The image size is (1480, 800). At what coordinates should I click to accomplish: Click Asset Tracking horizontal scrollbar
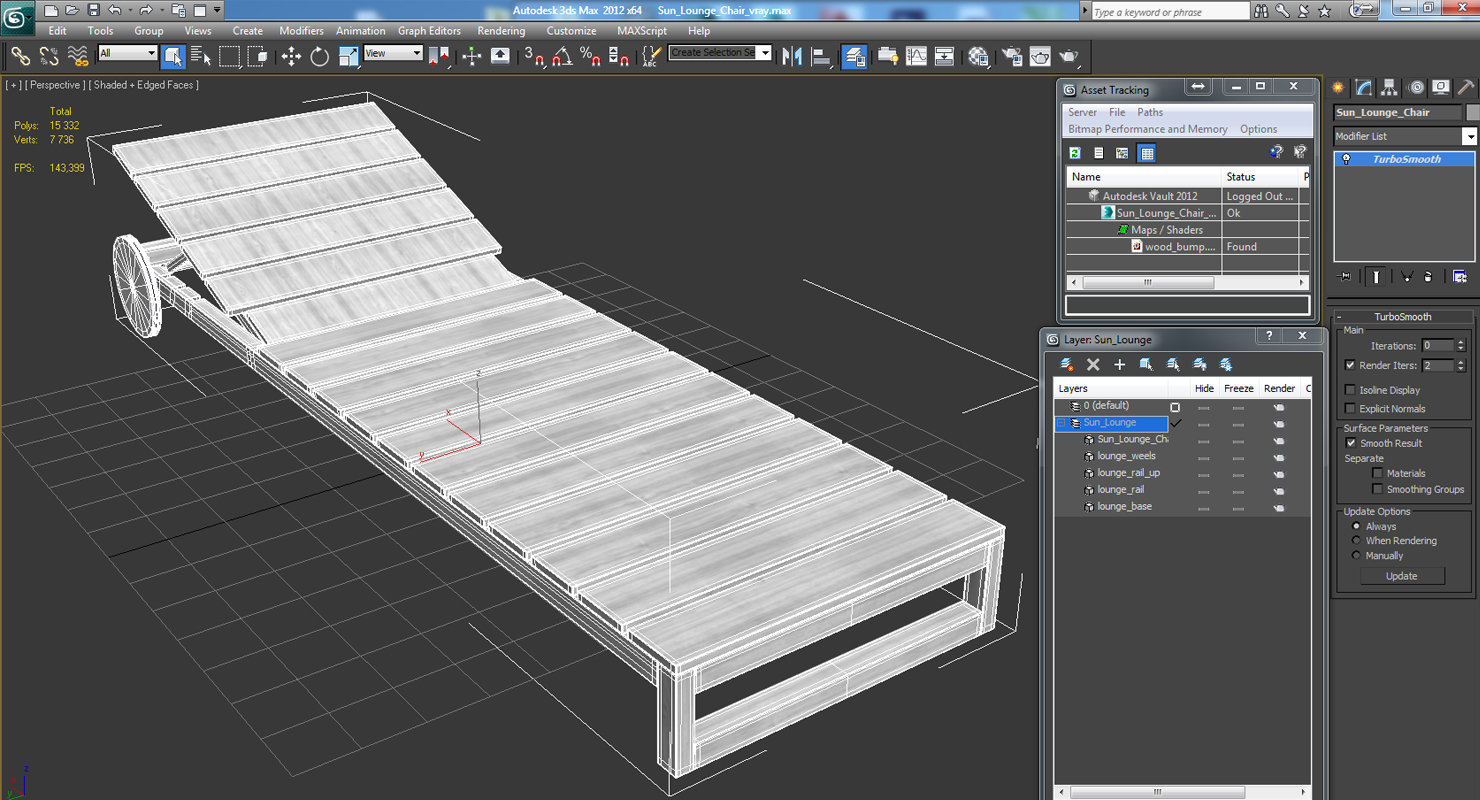pos(1148,283)
